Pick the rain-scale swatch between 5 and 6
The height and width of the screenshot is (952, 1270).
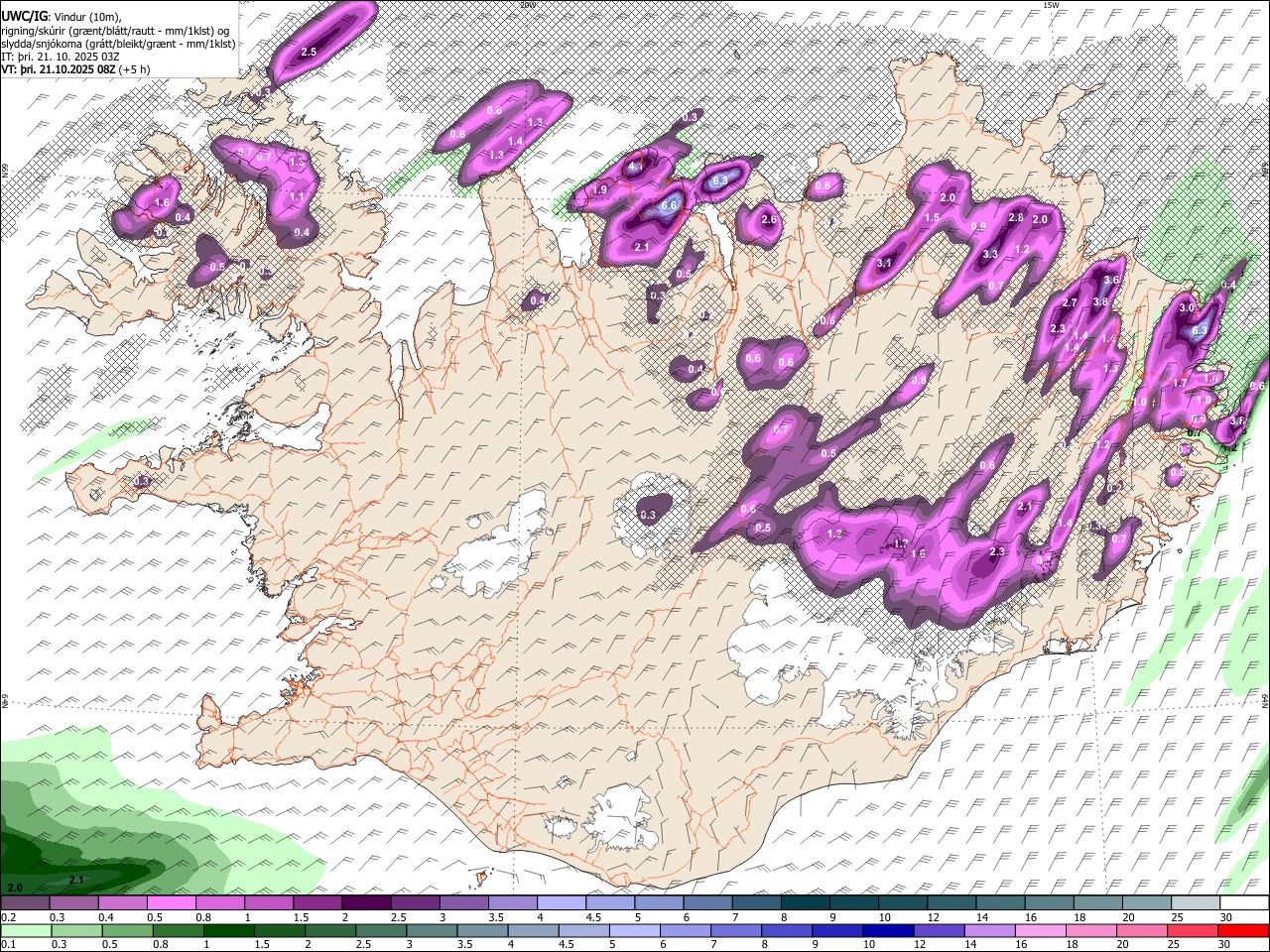coord(635,931)
